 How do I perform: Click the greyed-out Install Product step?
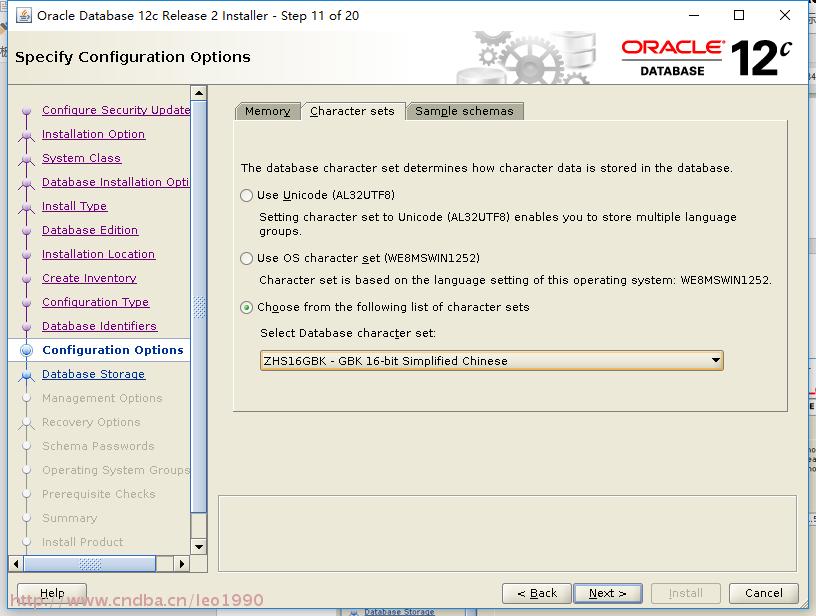[83, 542]
